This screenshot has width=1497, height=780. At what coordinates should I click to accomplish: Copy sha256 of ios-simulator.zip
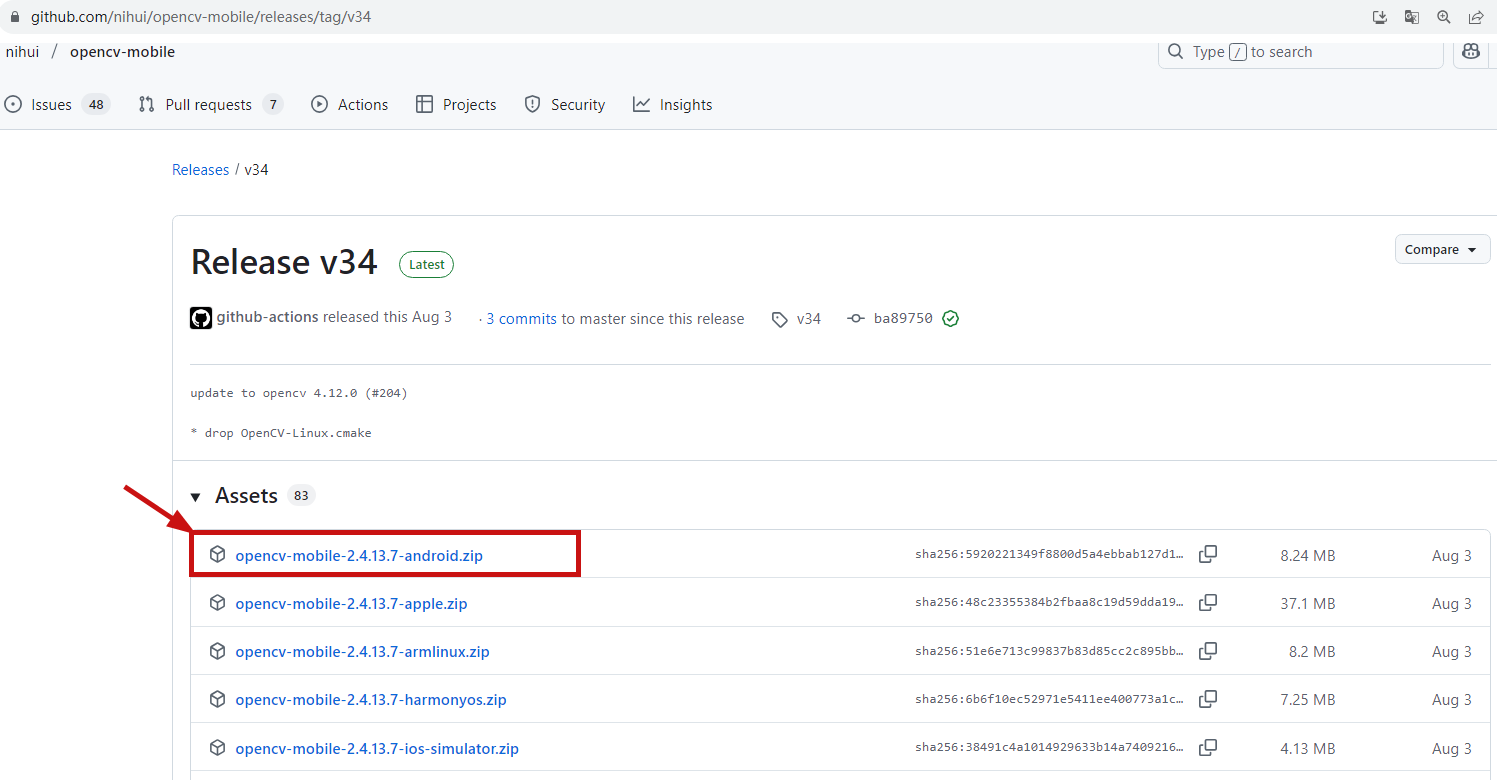(1208, 747)
